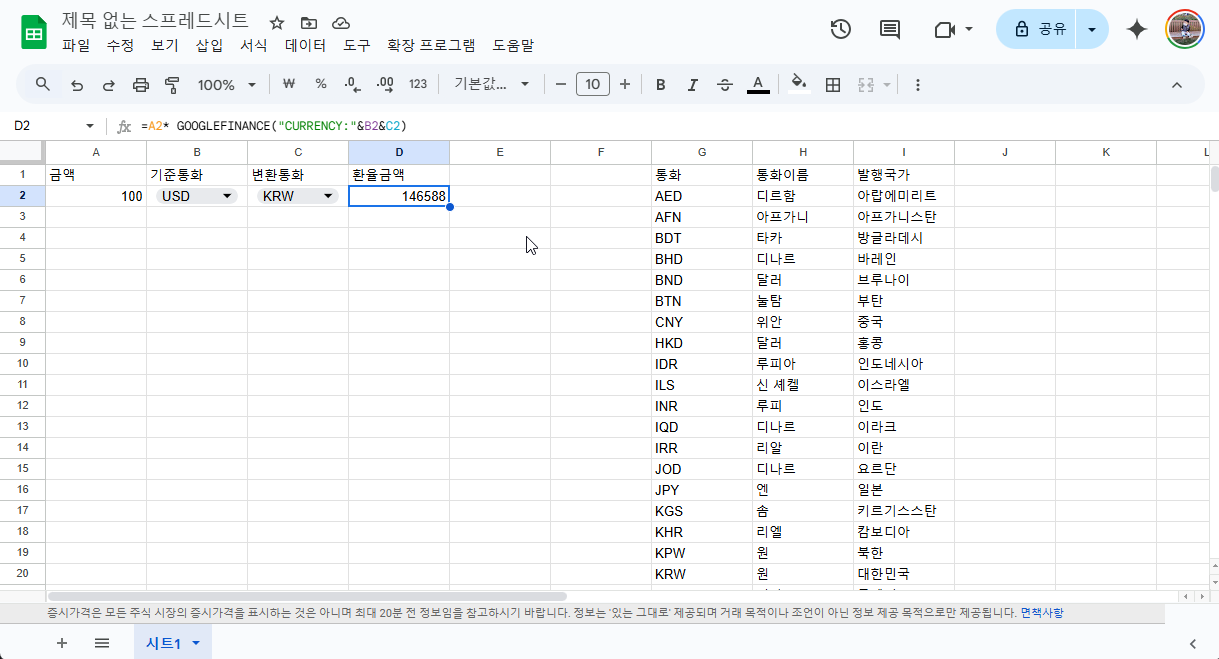Open the borders menu icon

[832, 84]
